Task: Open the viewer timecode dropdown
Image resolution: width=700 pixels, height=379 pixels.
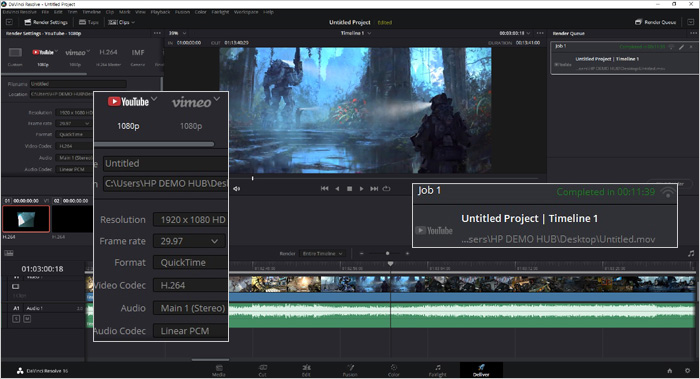Action: pos(515,33)
